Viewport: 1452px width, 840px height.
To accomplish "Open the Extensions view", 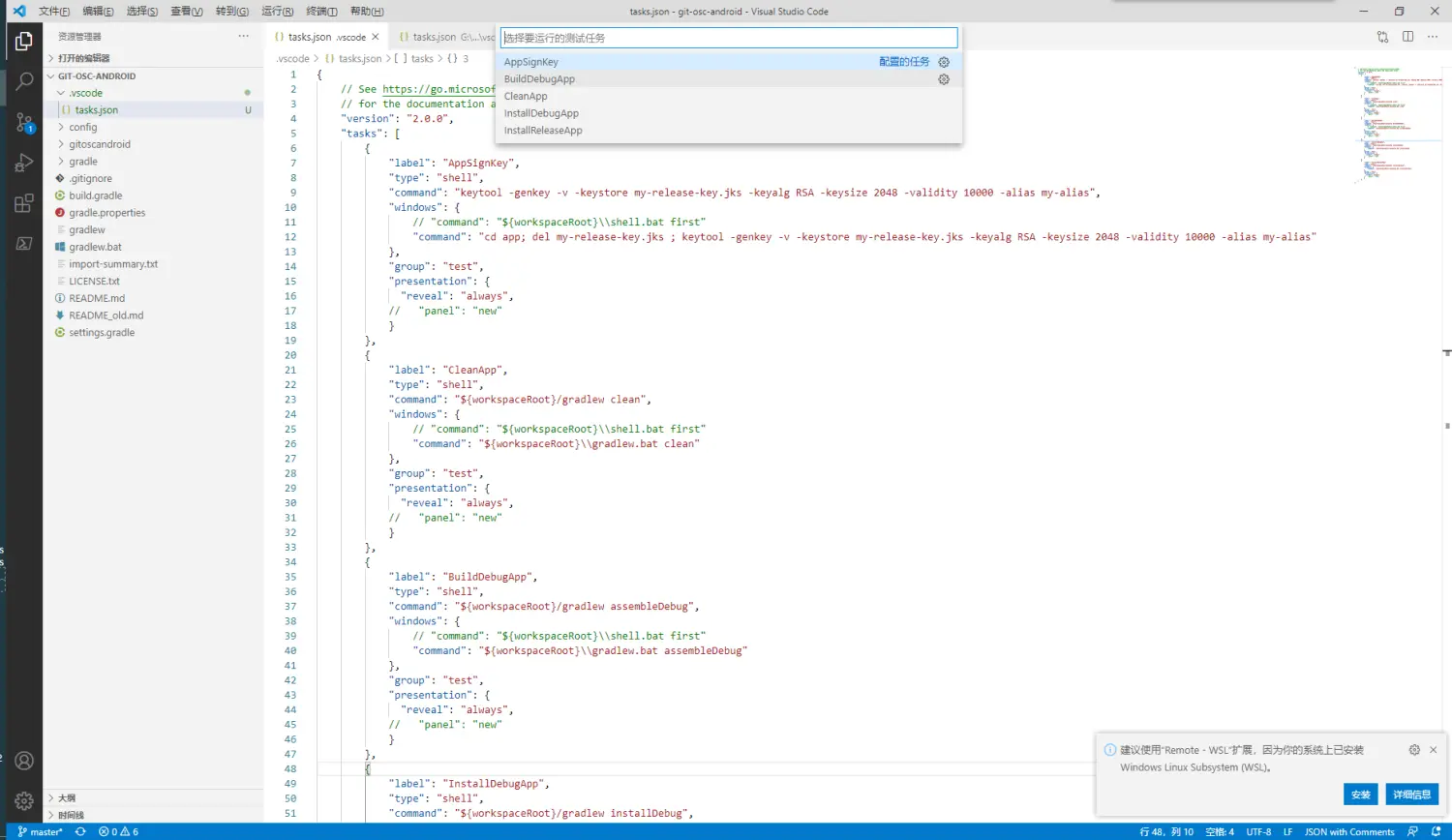I will point(24,203).
